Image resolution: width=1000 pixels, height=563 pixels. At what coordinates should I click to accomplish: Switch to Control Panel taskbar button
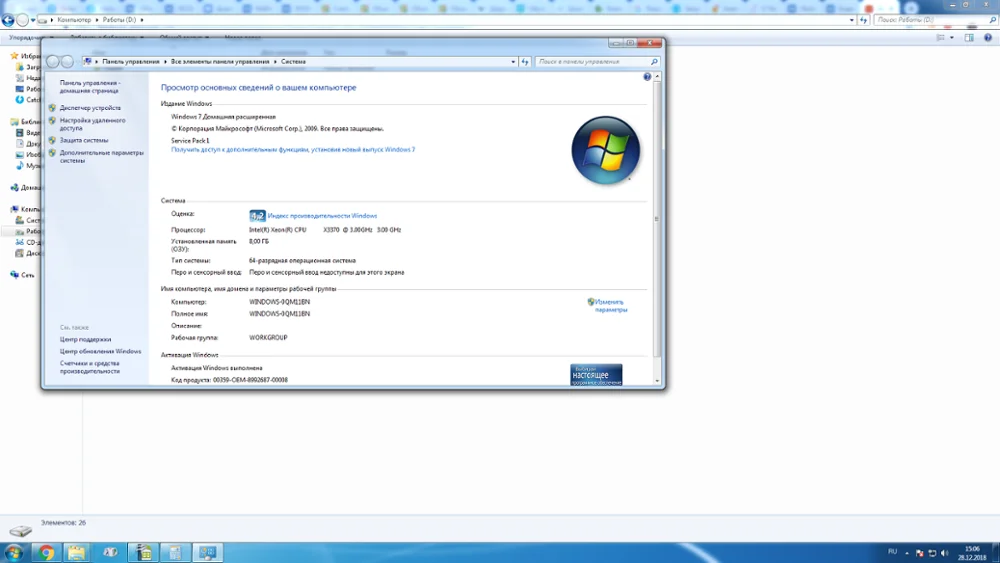(207, 552)
